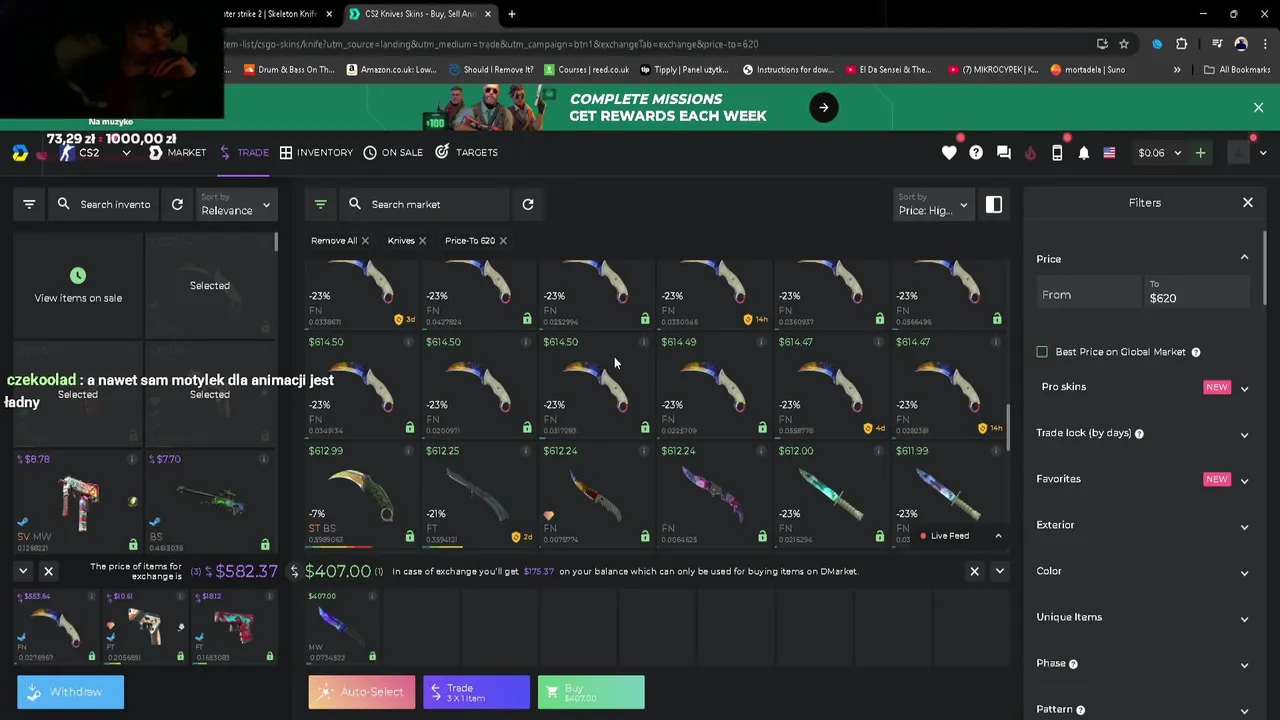Expand the Favorites filter
The width and height of the screenshot is (1280, 720).
[1244, 480]
